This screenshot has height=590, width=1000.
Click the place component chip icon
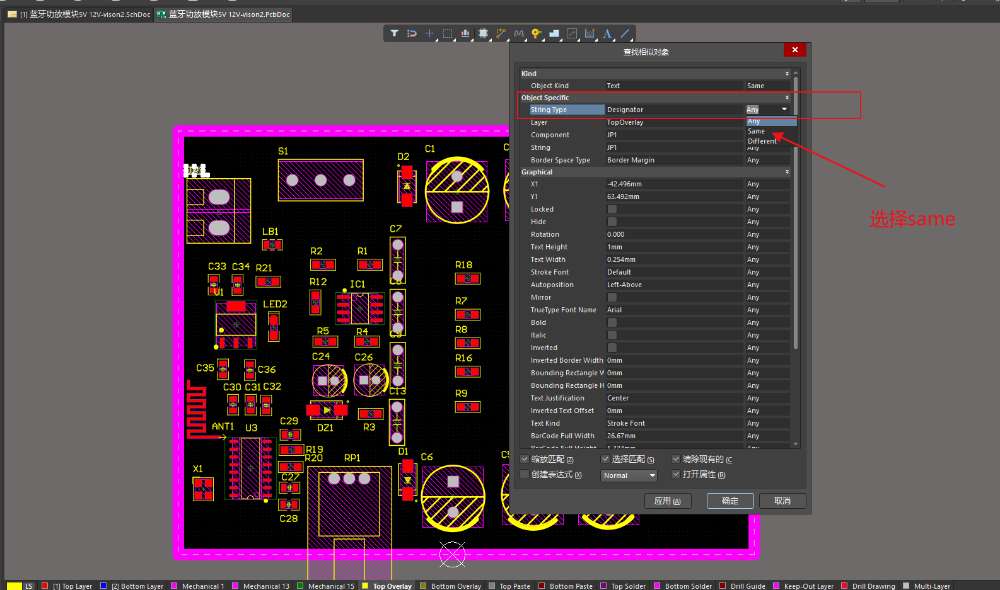coord(483,33)
